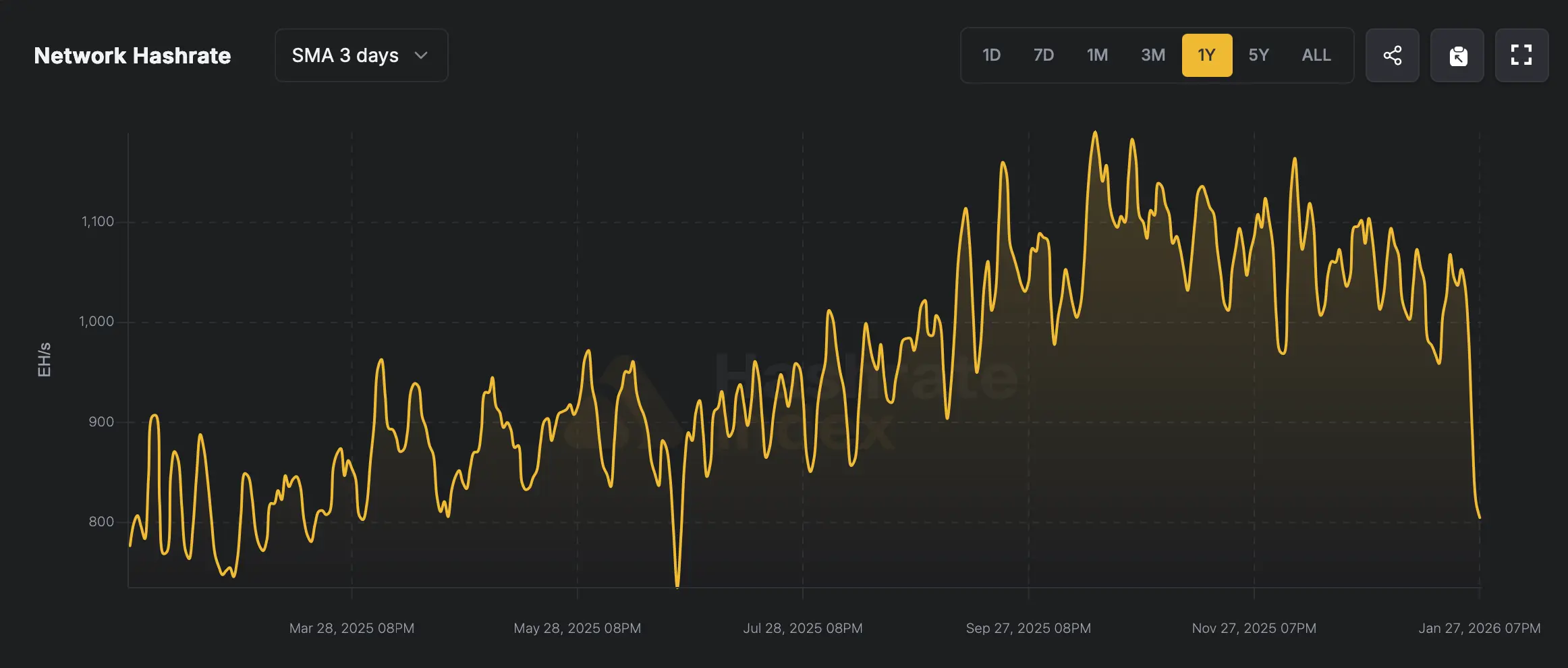Click the 900 y-axis label

pyautogui.click(x=101, y=422)
